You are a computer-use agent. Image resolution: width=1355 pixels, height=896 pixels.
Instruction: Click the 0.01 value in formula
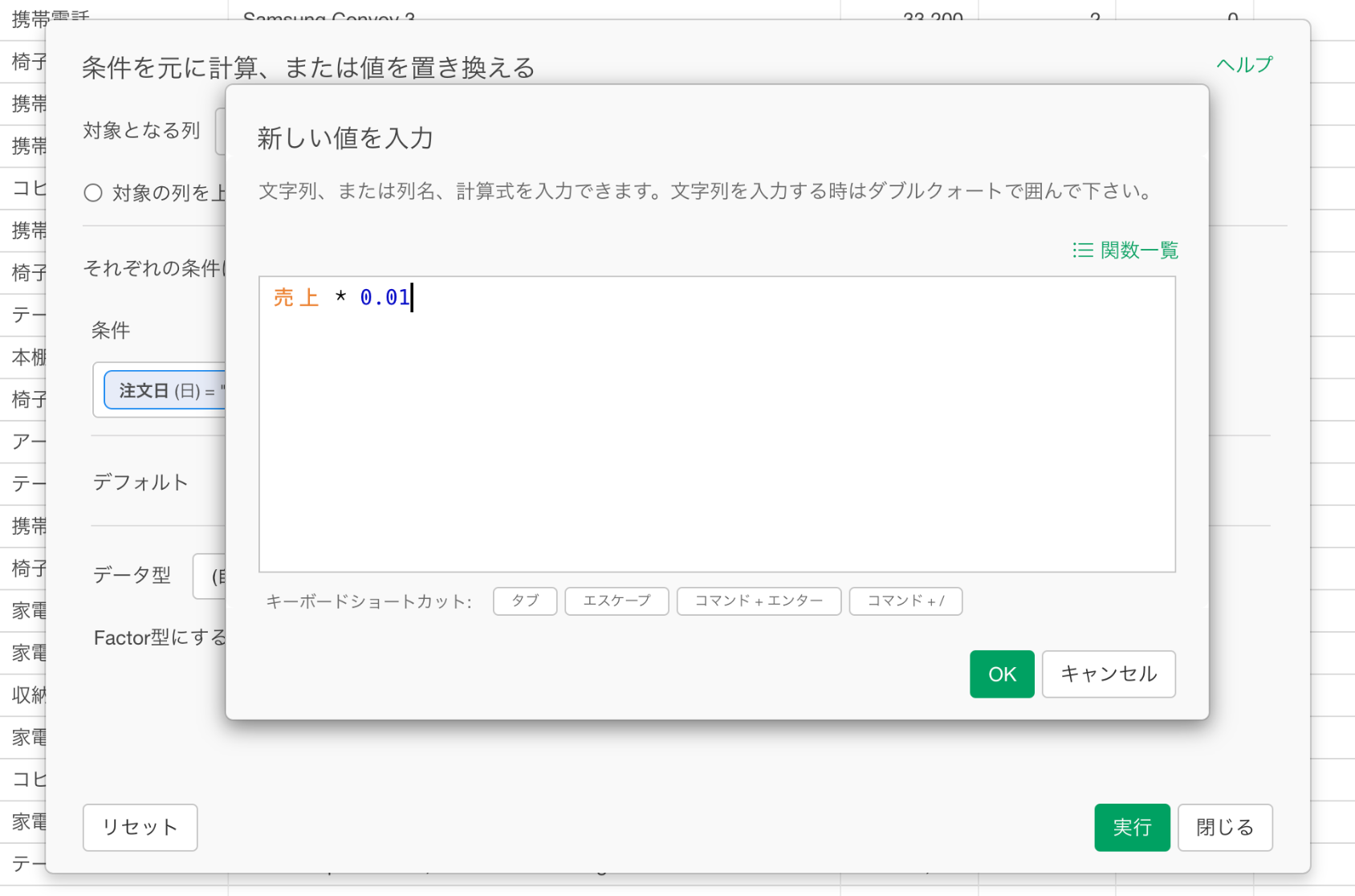click(385, 298)
